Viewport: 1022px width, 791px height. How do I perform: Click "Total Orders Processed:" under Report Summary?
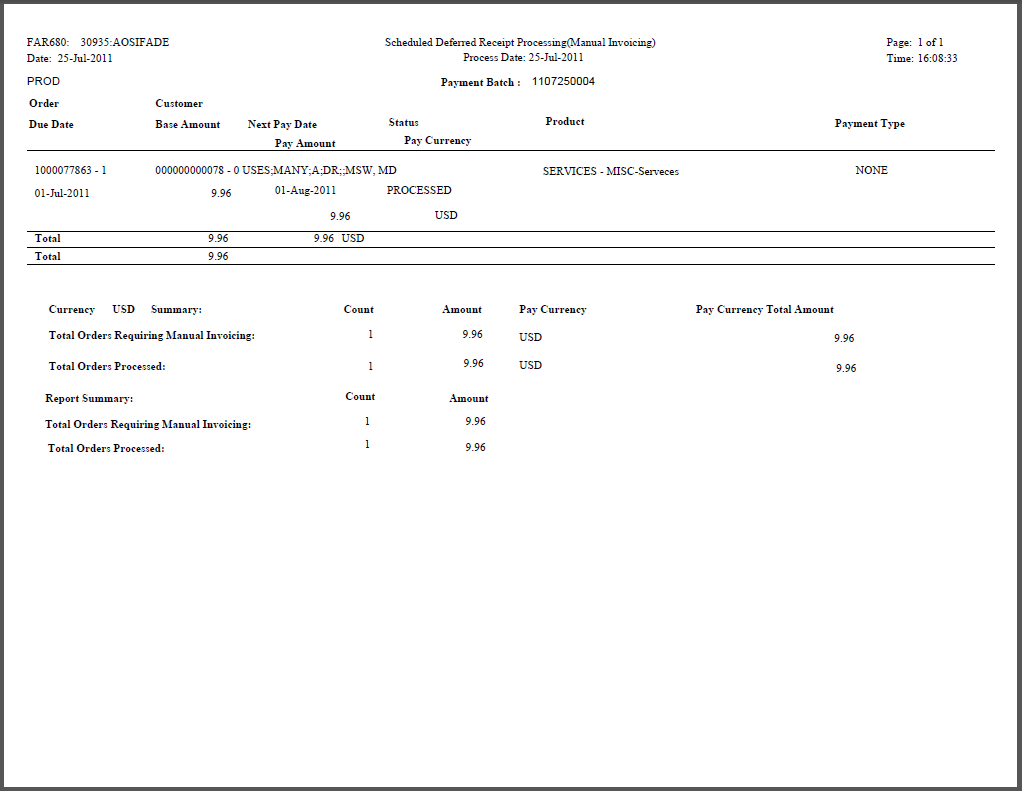(x=106, y=449)
